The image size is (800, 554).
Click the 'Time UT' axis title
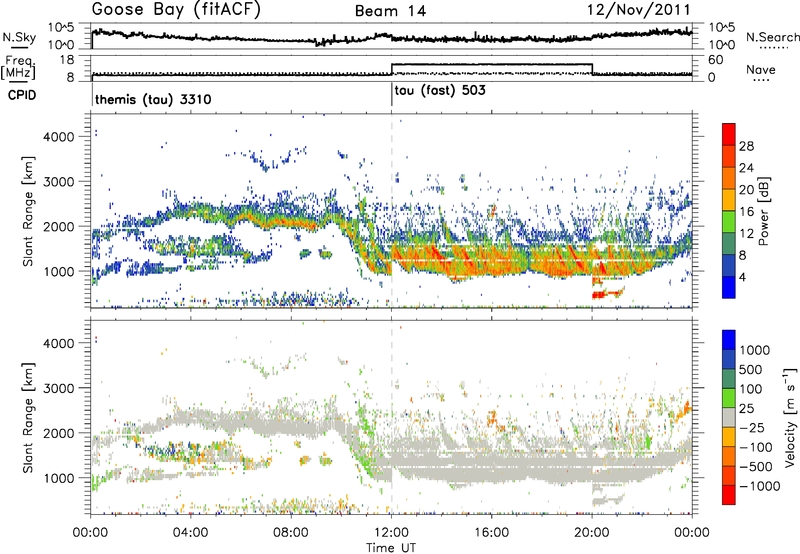391,548
